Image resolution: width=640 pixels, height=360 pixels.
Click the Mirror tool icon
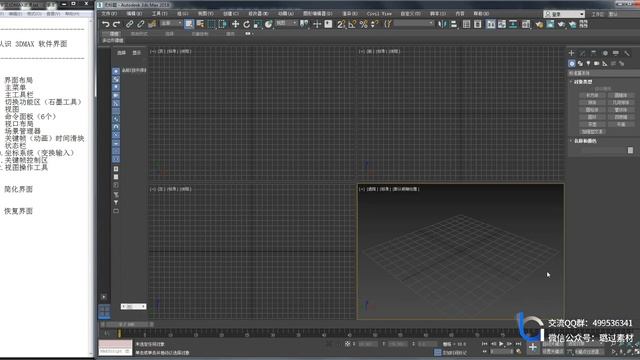pyautogui.click(x=442, y=24)
